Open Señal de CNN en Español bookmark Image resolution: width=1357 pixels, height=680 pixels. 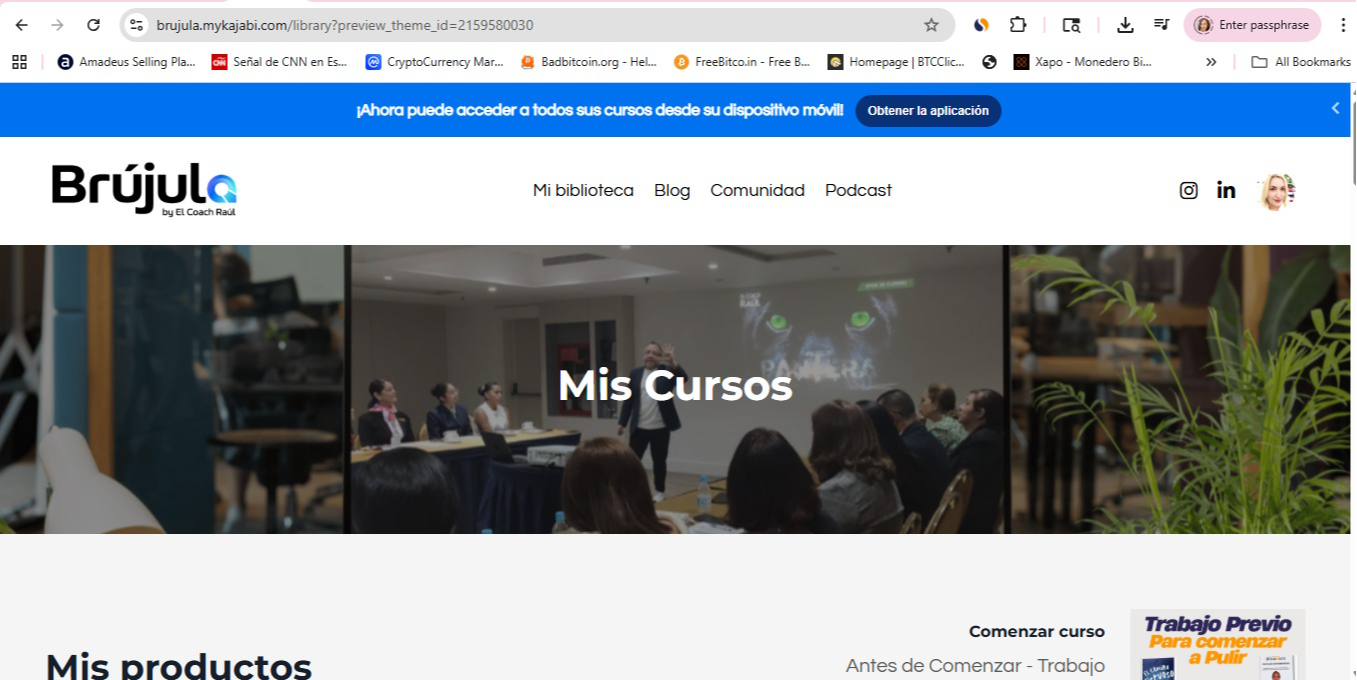coord(279,62)
